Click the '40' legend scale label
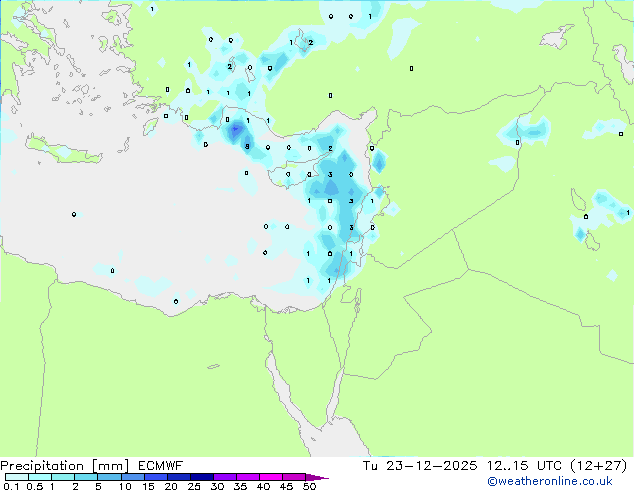 [263, 486]
